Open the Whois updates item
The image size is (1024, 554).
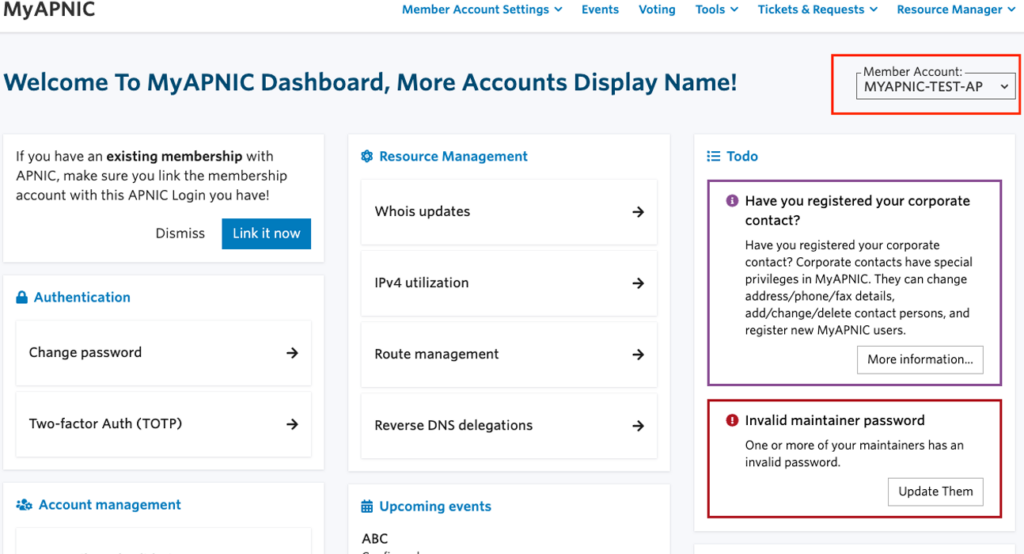coord(509,212)
